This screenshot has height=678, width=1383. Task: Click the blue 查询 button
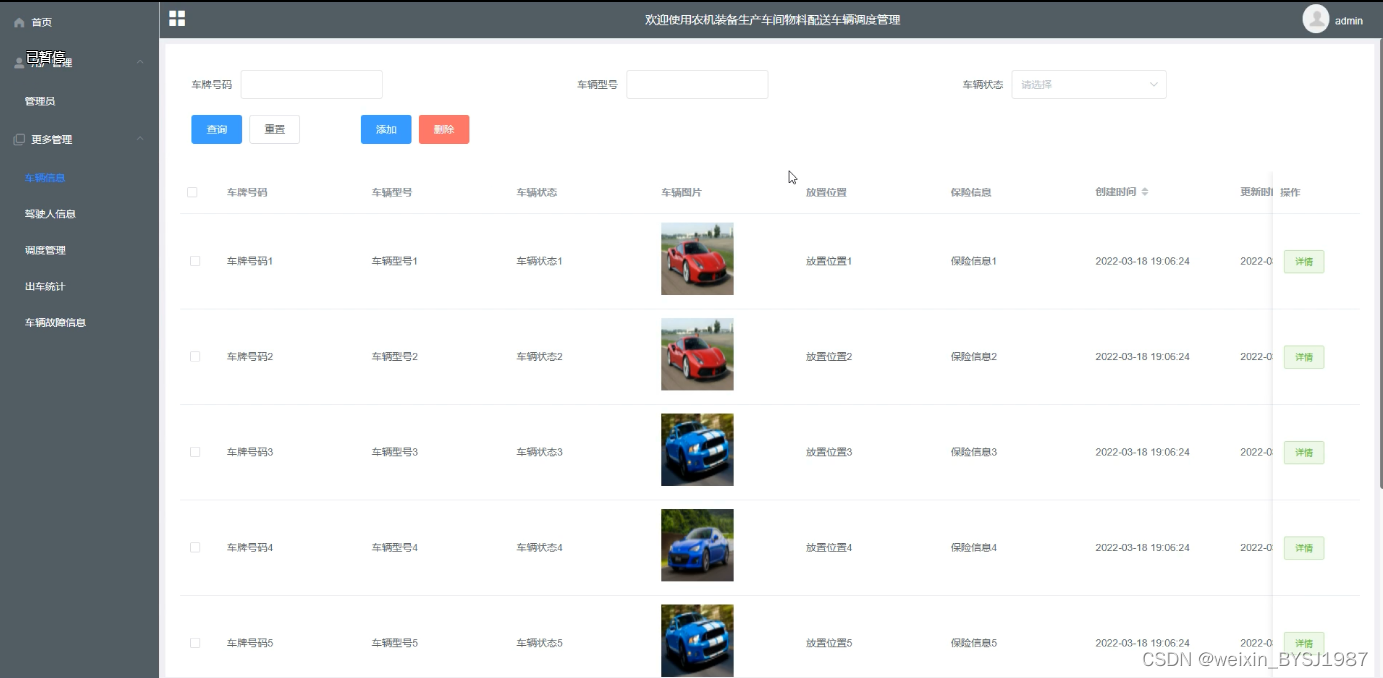coord(216,130)
